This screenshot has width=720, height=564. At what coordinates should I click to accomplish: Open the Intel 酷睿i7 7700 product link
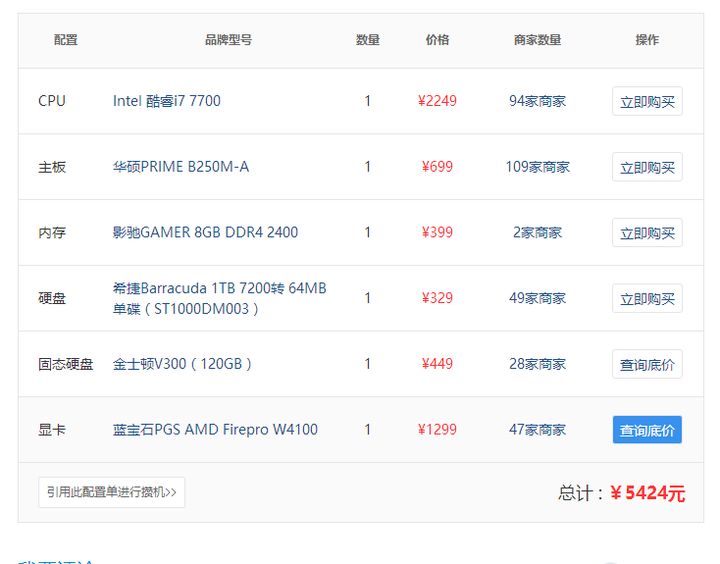coord(167,101)
